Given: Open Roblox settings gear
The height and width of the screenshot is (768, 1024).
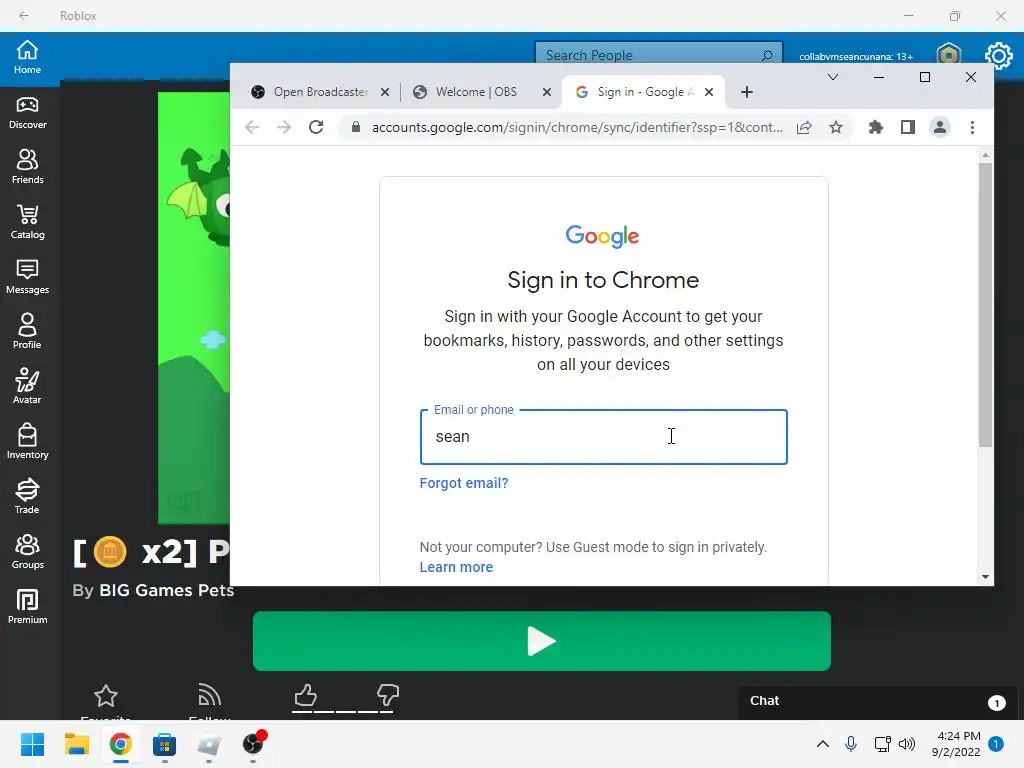Looking at the screenshot, I should pyautogui.click(x=999, y=56).
